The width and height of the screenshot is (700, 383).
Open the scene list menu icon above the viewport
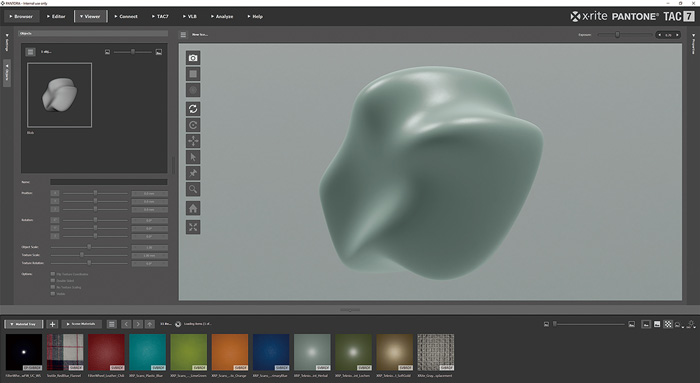(183, 34)
